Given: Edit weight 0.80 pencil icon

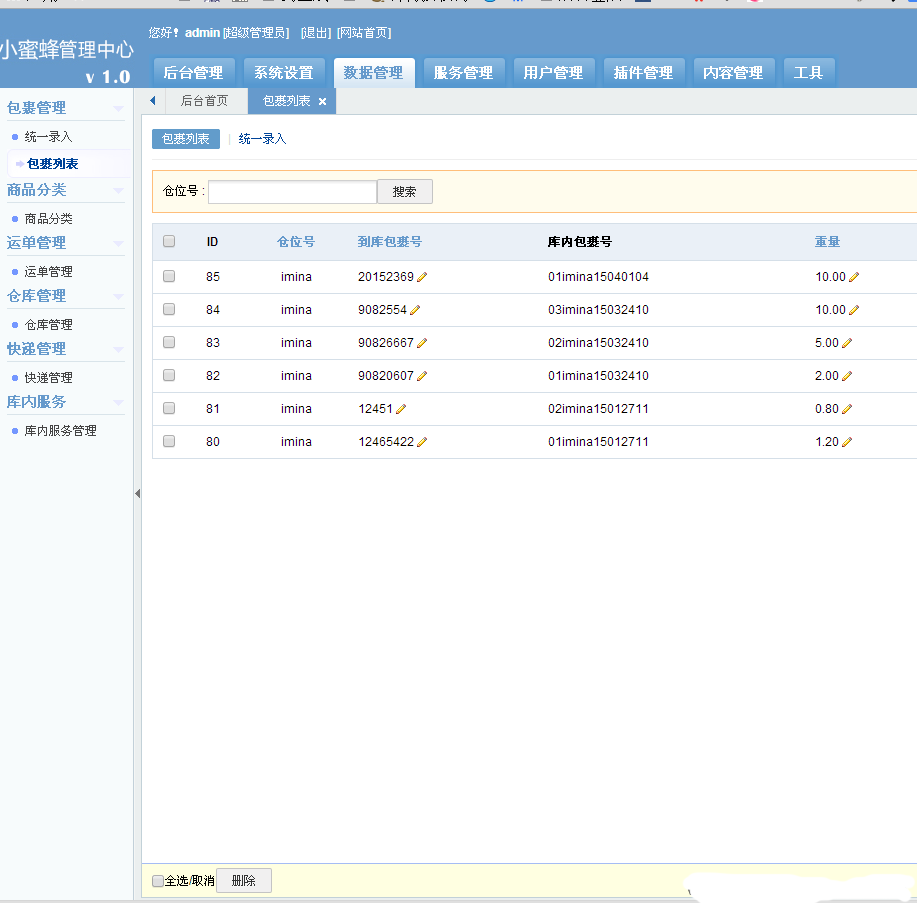Looking at the screenshot, I should 847,409.
